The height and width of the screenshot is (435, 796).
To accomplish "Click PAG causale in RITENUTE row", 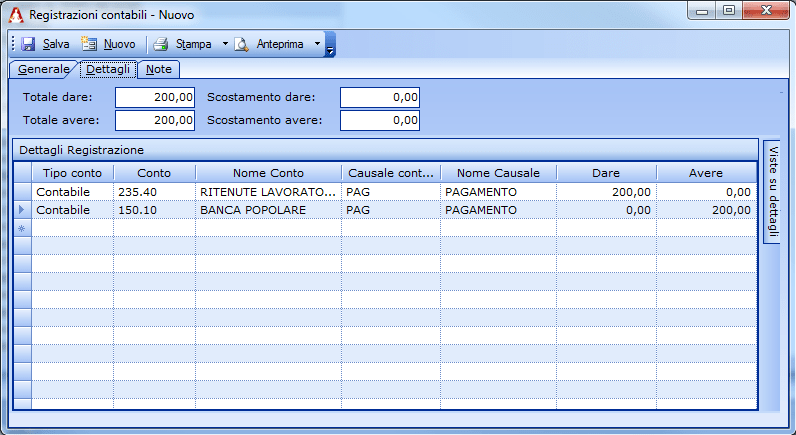I will click(x=391, y=192).
